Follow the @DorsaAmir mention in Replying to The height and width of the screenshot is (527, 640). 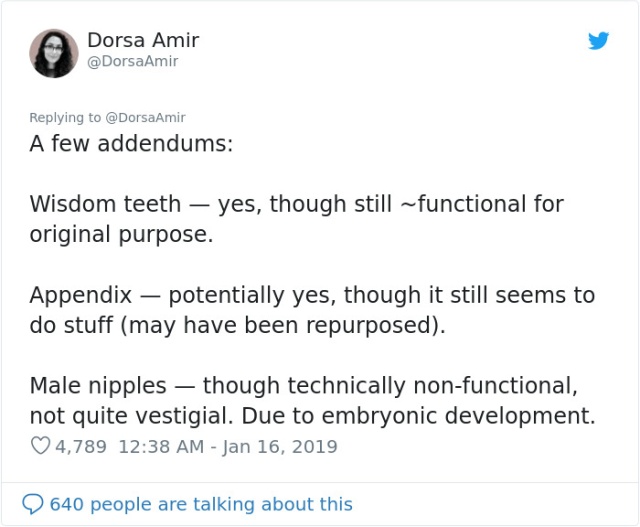coord(145,118)
